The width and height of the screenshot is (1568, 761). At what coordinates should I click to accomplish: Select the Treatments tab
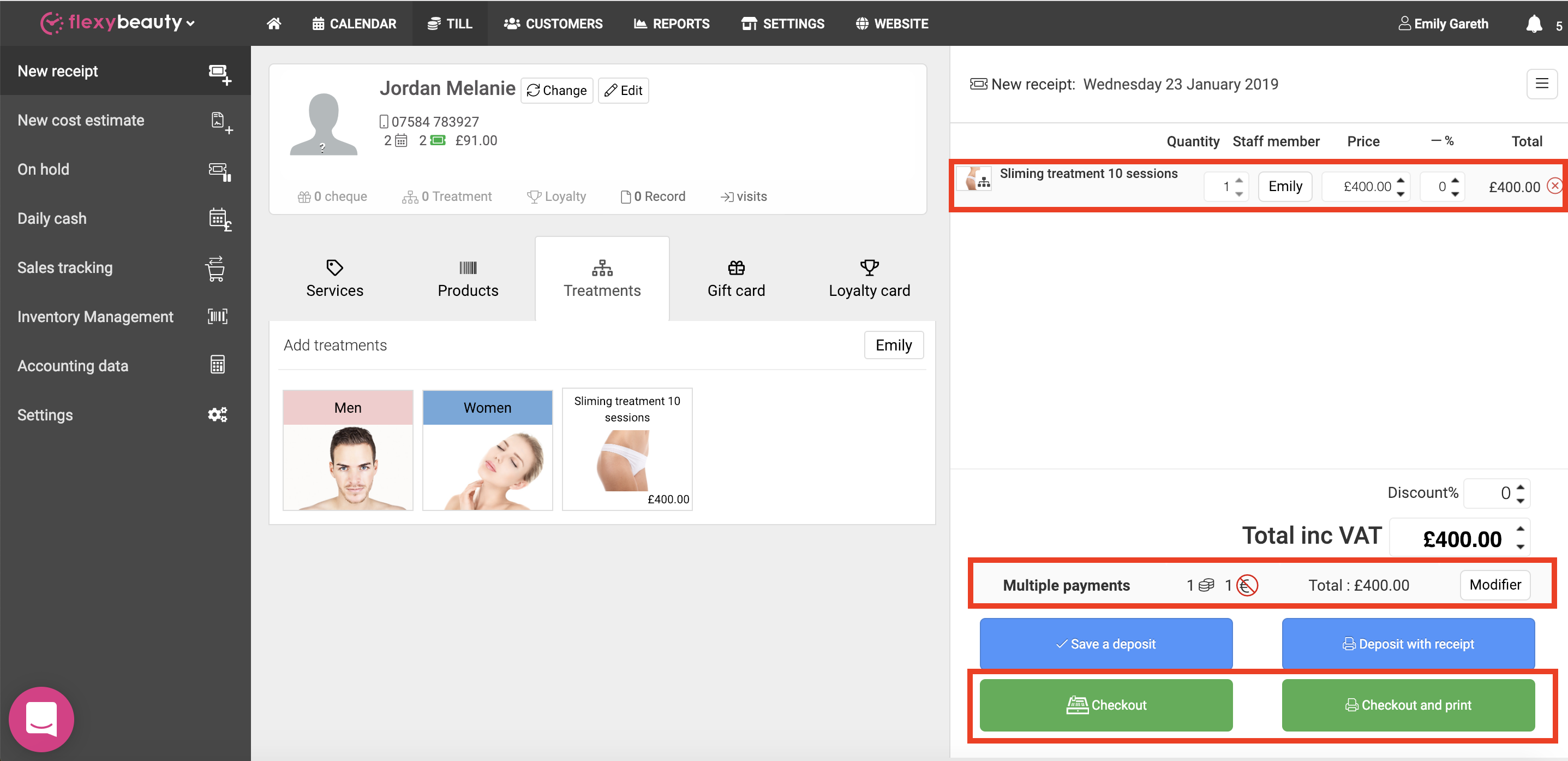(x=602, y=278)
